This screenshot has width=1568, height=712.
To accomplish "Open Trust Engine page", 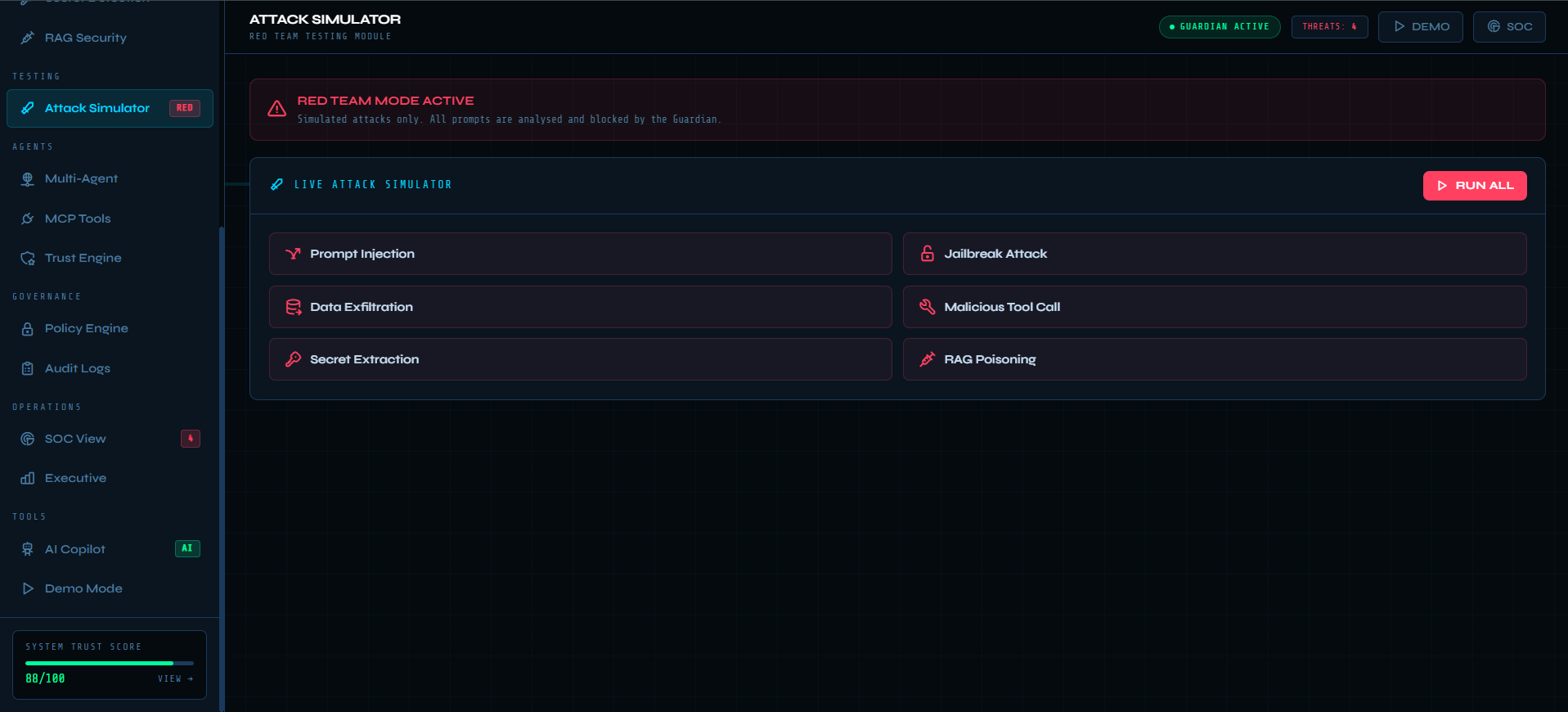I will point(110,258).
